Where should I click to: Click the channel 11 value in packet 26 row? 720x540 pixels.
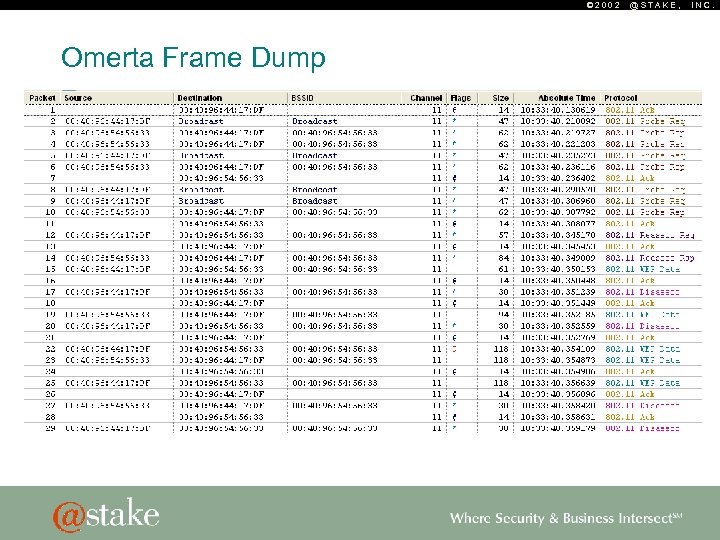437,394
